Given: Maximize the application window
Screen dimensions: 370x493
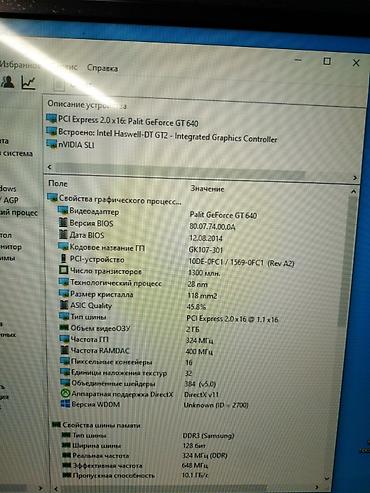Looking at the screenshot, I should coord(327,61).
